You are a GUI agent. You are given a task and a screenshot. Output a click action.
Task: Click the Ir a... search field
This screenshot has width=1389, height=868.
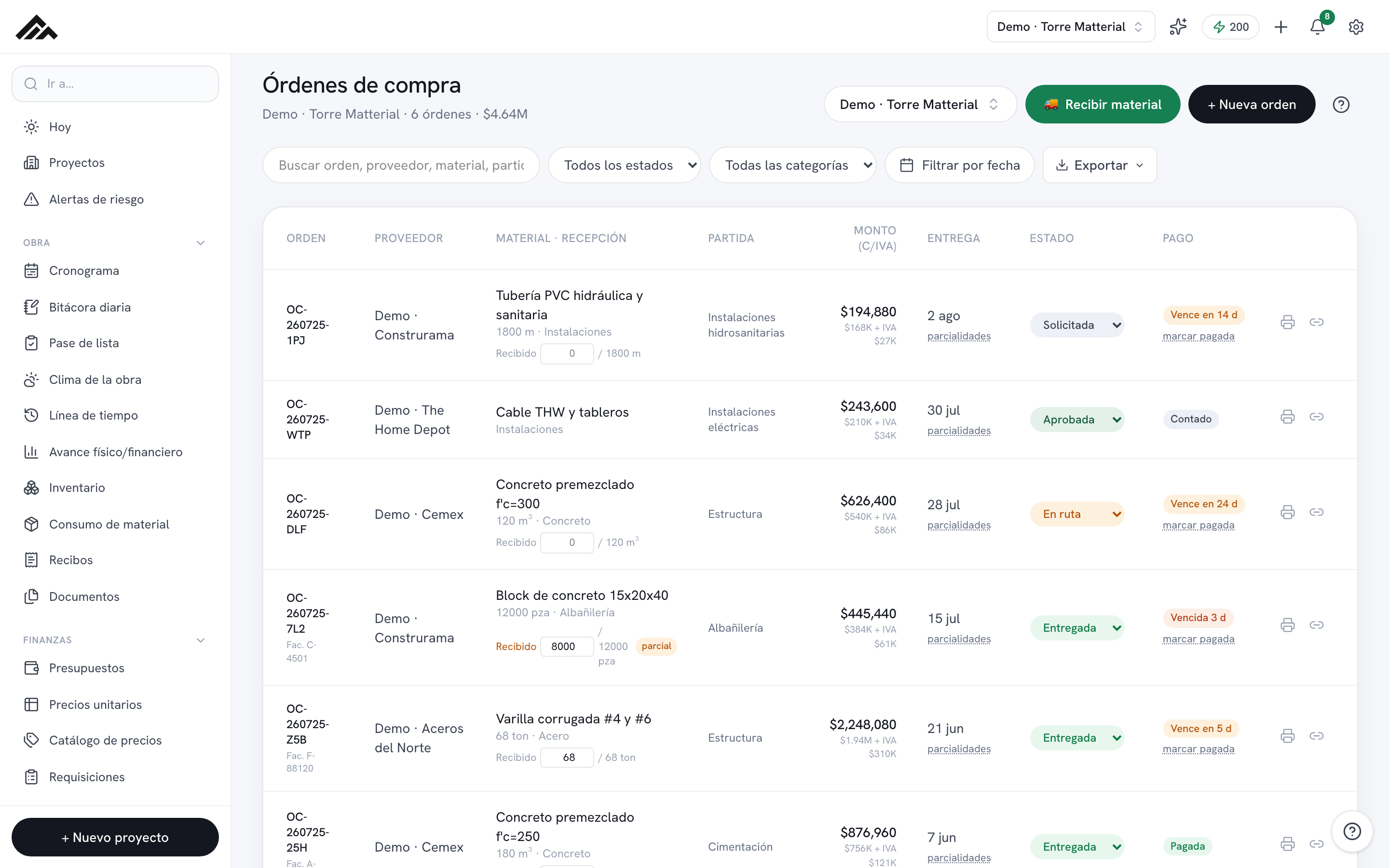(115, 84)
